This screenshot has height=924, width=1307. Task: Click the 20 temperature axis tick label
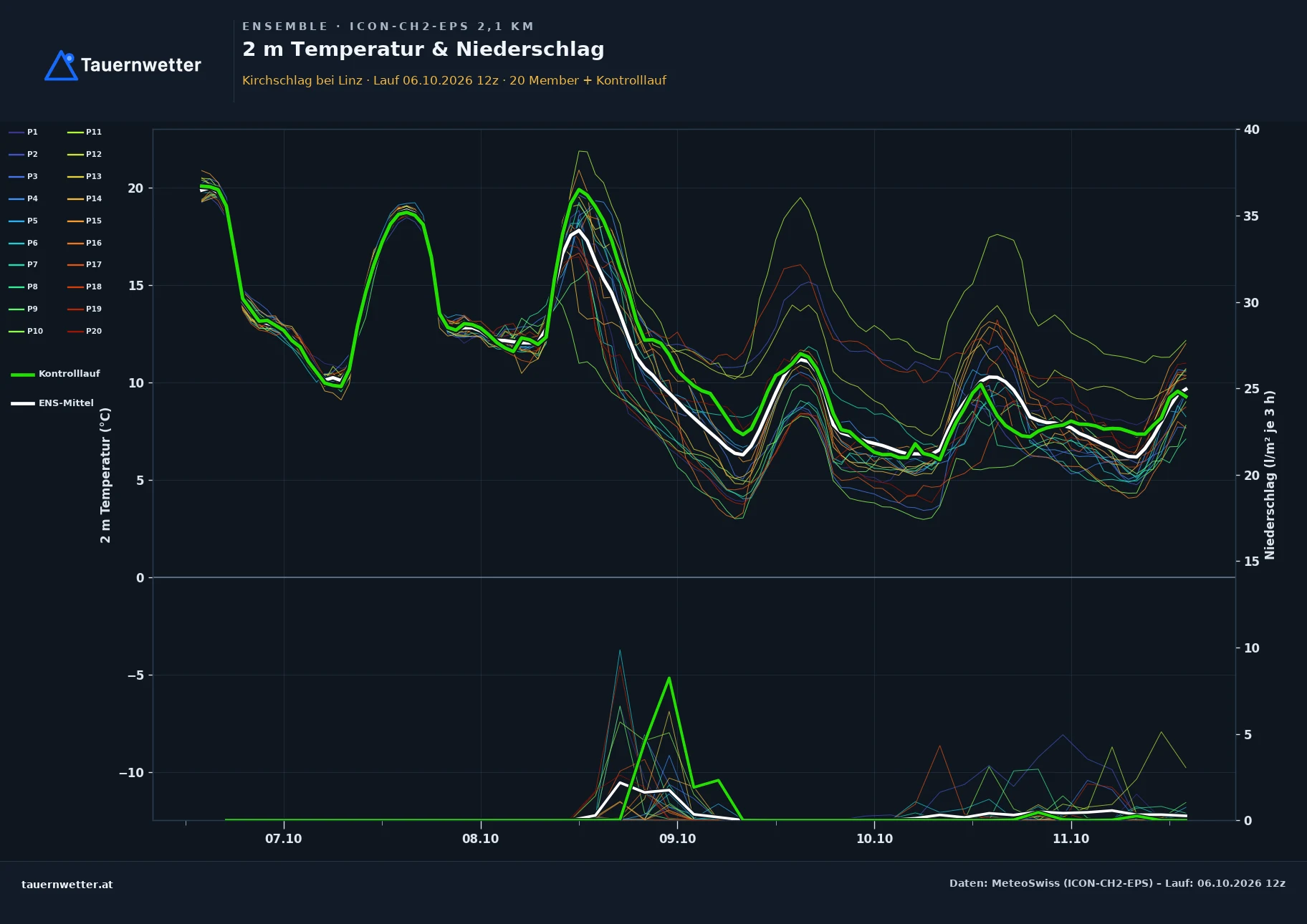tap(135, 188)
